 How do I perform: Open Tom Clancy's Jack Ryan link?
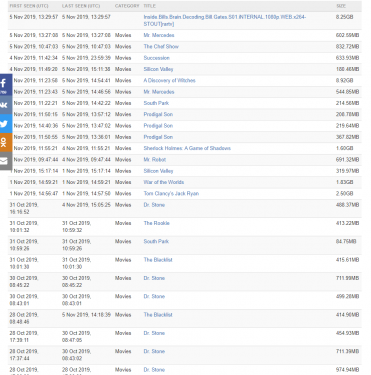click(x=171, y=194)
